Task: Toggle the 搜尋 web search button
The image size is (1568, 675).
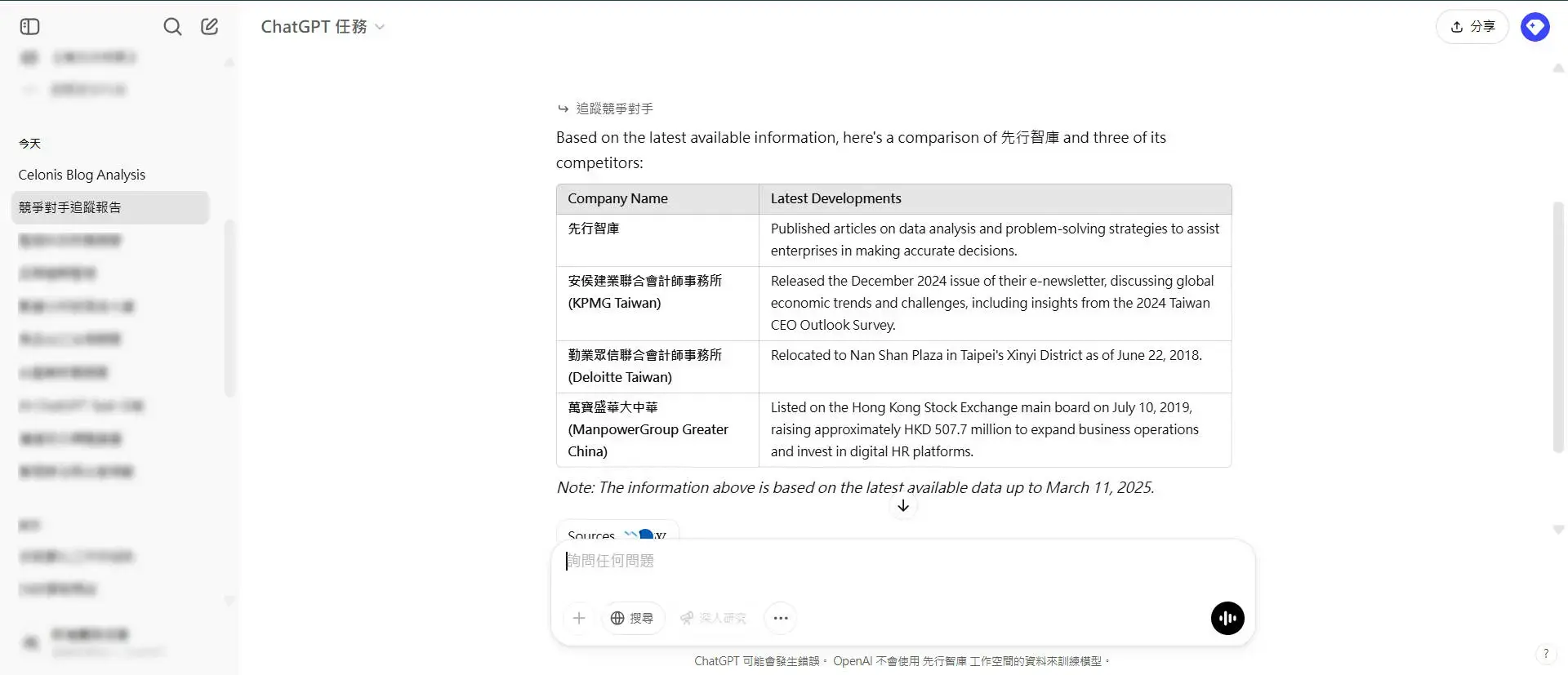Action: [x=632, y=618]
